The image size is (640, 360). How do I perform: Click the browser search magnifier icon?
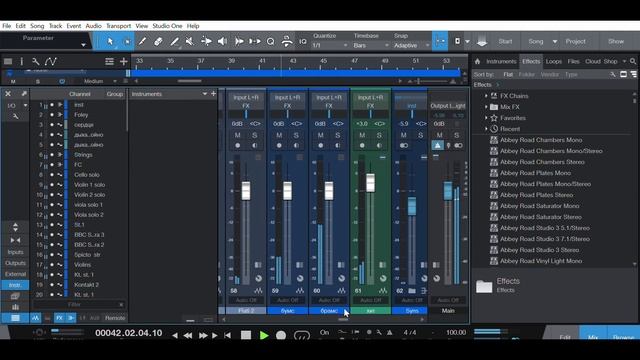pyautogui.click(x=633, y=62)
